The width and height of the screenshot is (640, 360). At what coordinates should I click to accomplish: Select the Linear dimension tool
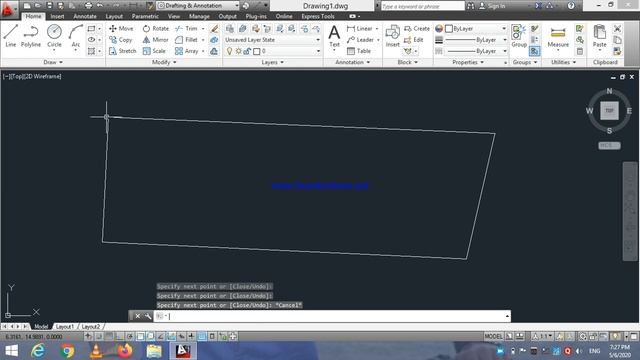click(359, 29)
